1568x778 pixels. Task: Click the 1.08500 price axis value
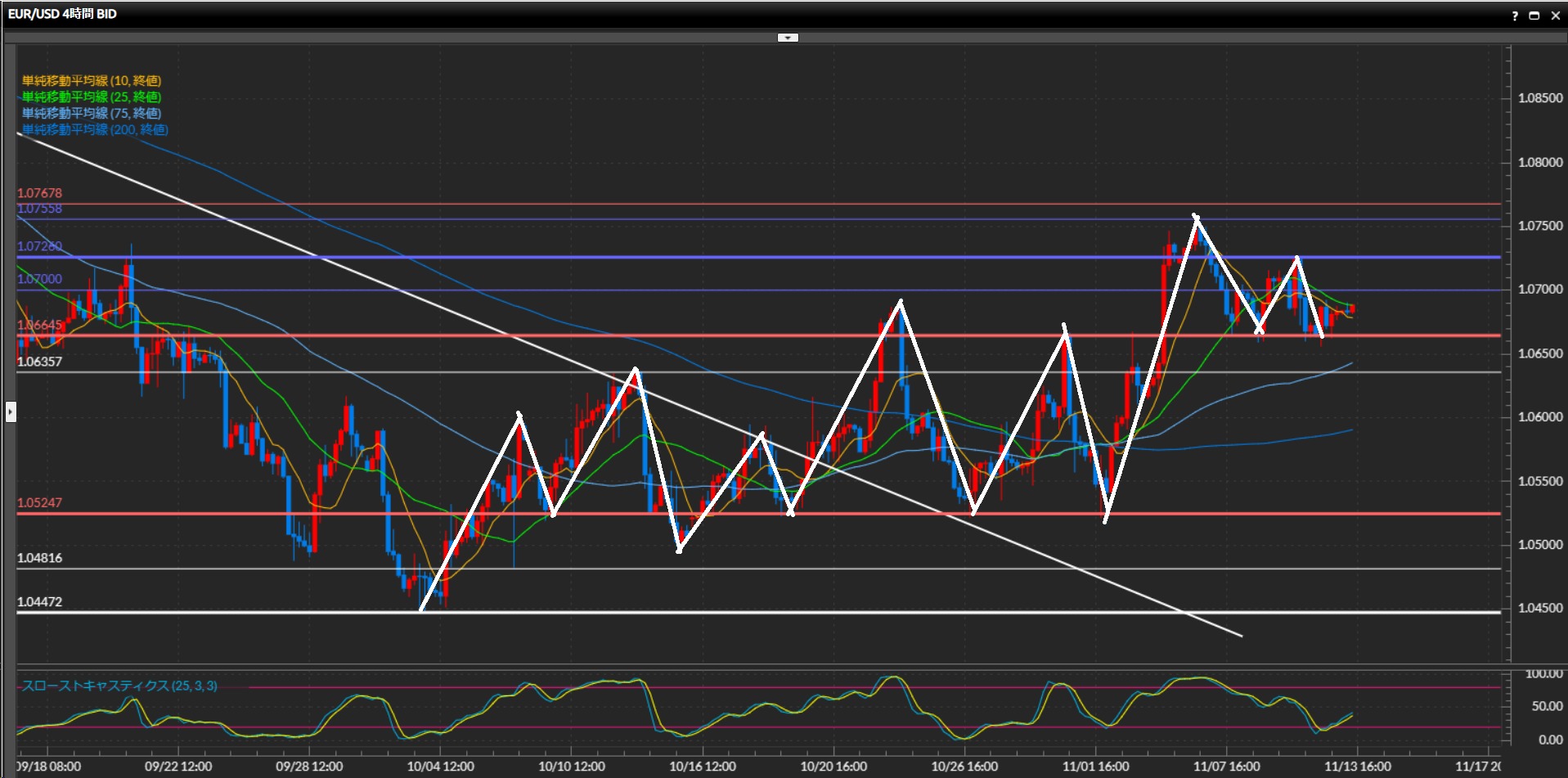click(x=1539, y=98)
